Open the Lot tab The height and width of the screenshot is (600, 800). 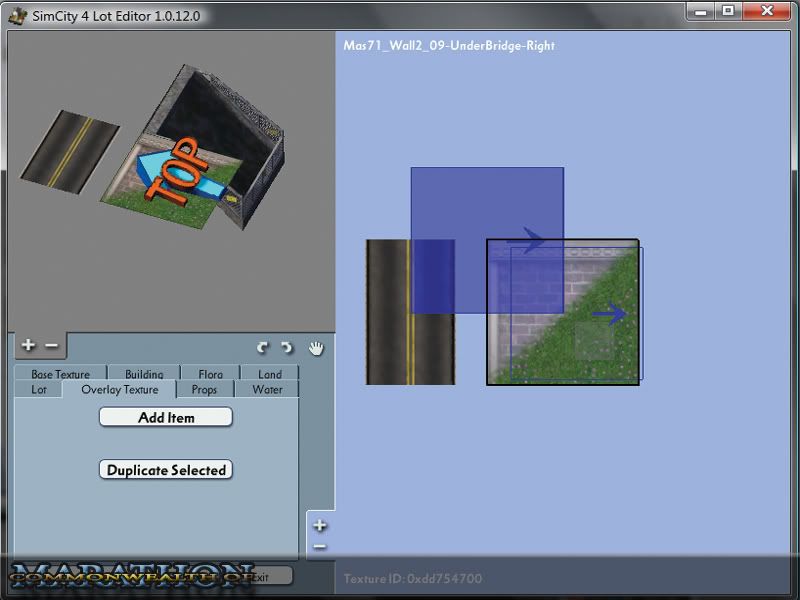coord(39,390)
